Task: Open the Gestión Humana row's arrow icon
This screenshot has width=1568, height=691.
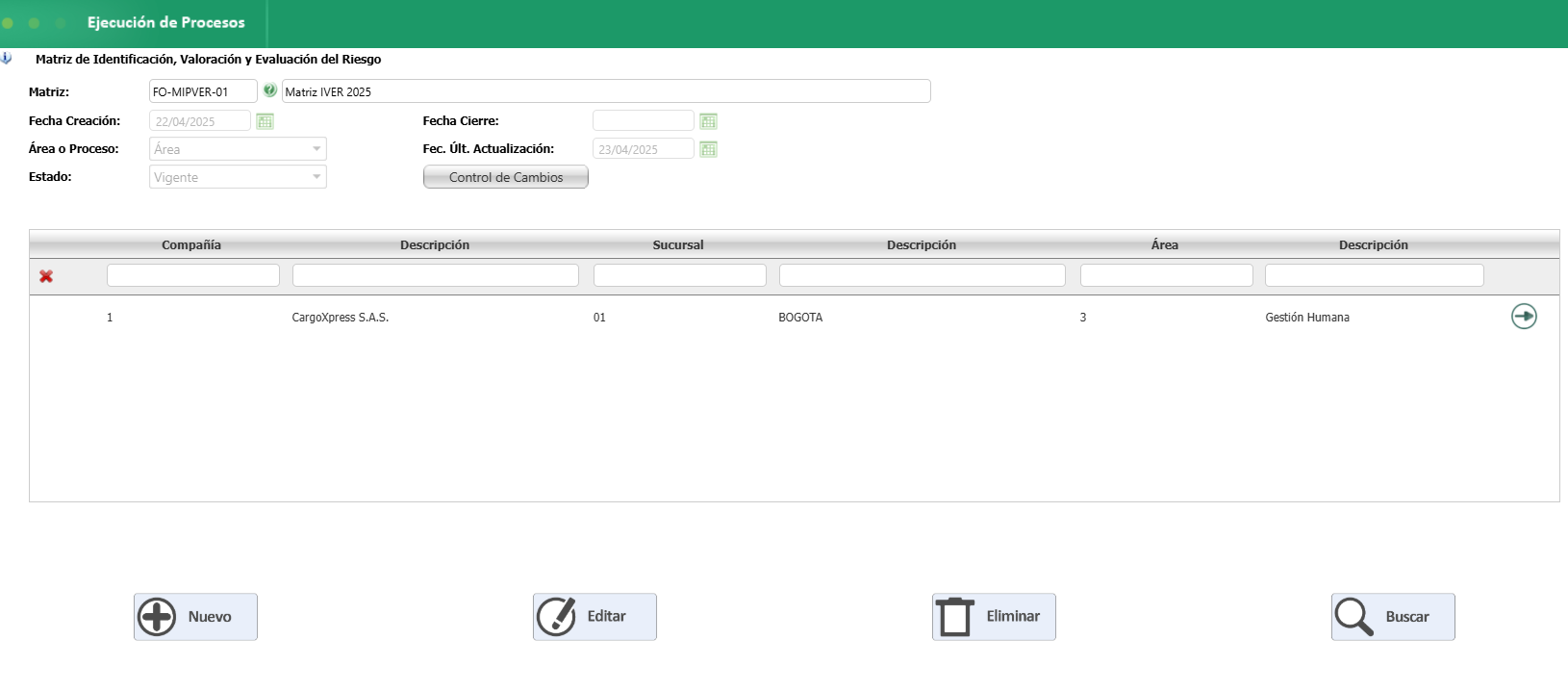Action: 1524,317
